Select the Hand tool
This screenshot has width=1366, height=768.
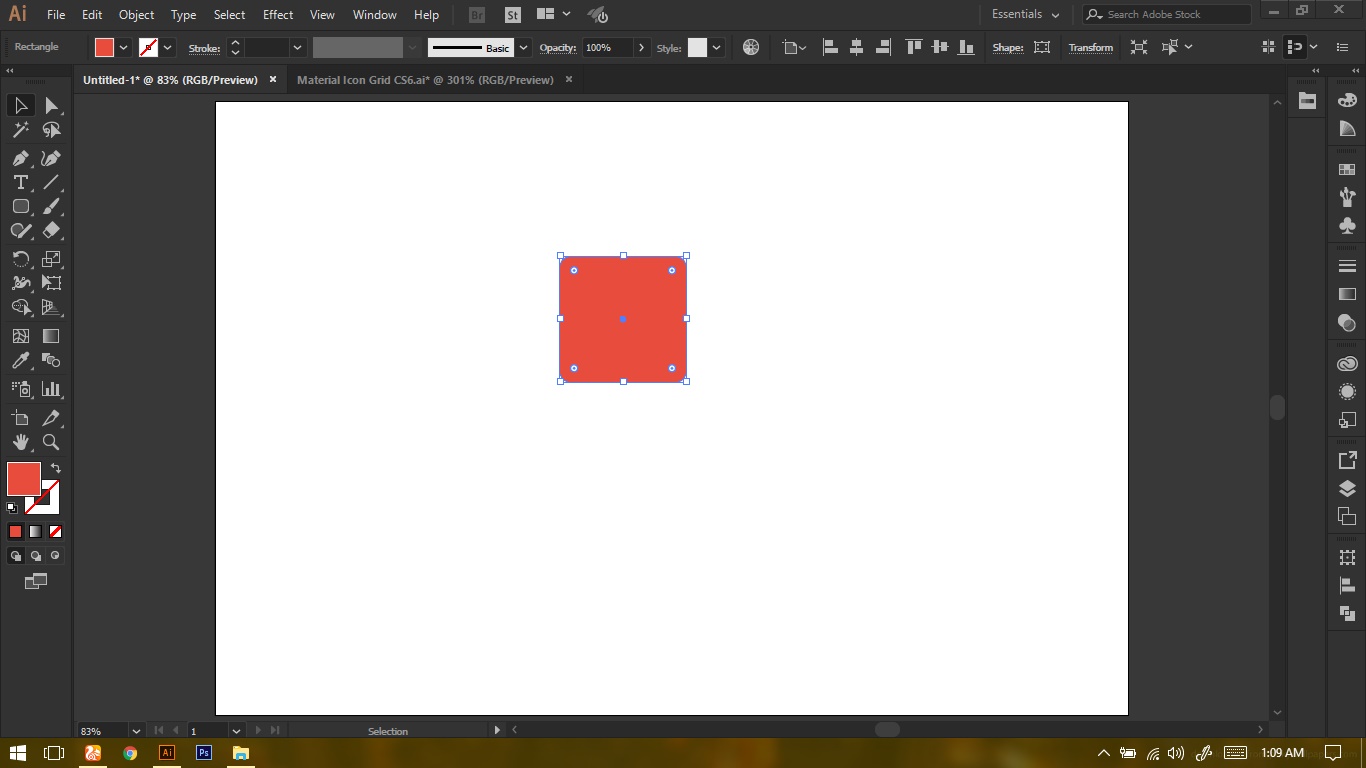click(20, 442)
